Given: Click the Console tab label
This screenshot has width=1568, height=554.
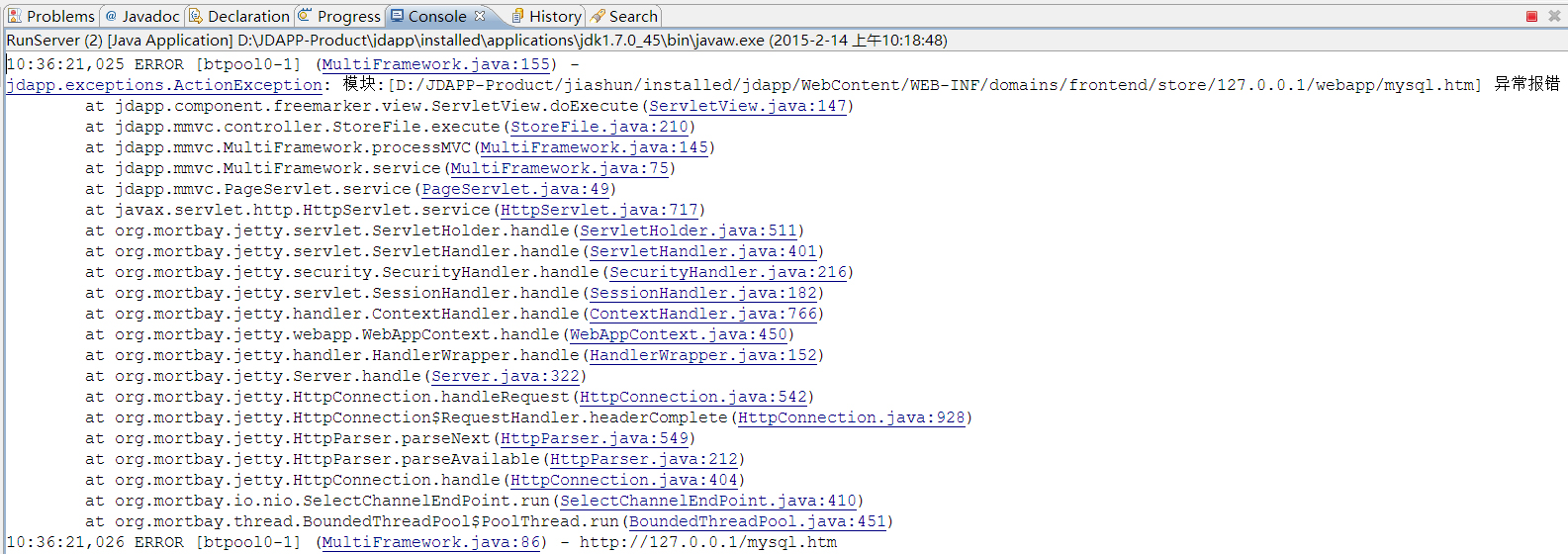Looking at the screenshot, I should tap(436, 16).
